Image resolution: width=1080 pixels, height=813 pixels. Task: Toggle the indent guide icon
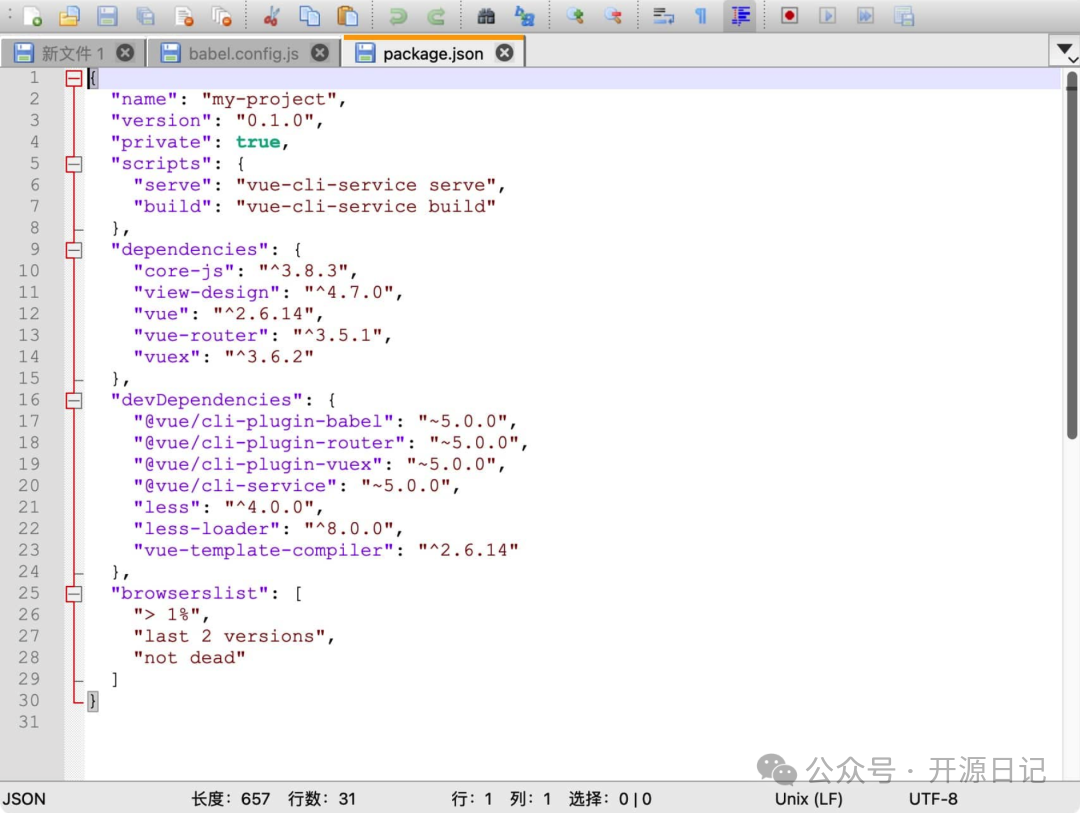[740, 15]
